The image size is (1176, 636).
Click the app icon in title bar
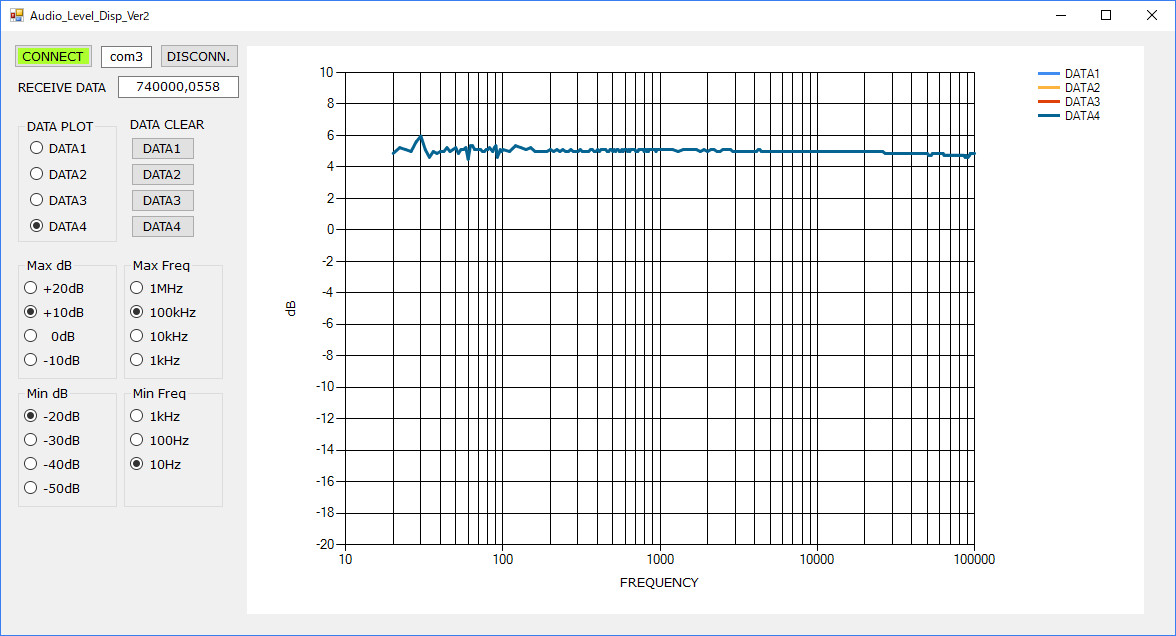tap(16, 16)
